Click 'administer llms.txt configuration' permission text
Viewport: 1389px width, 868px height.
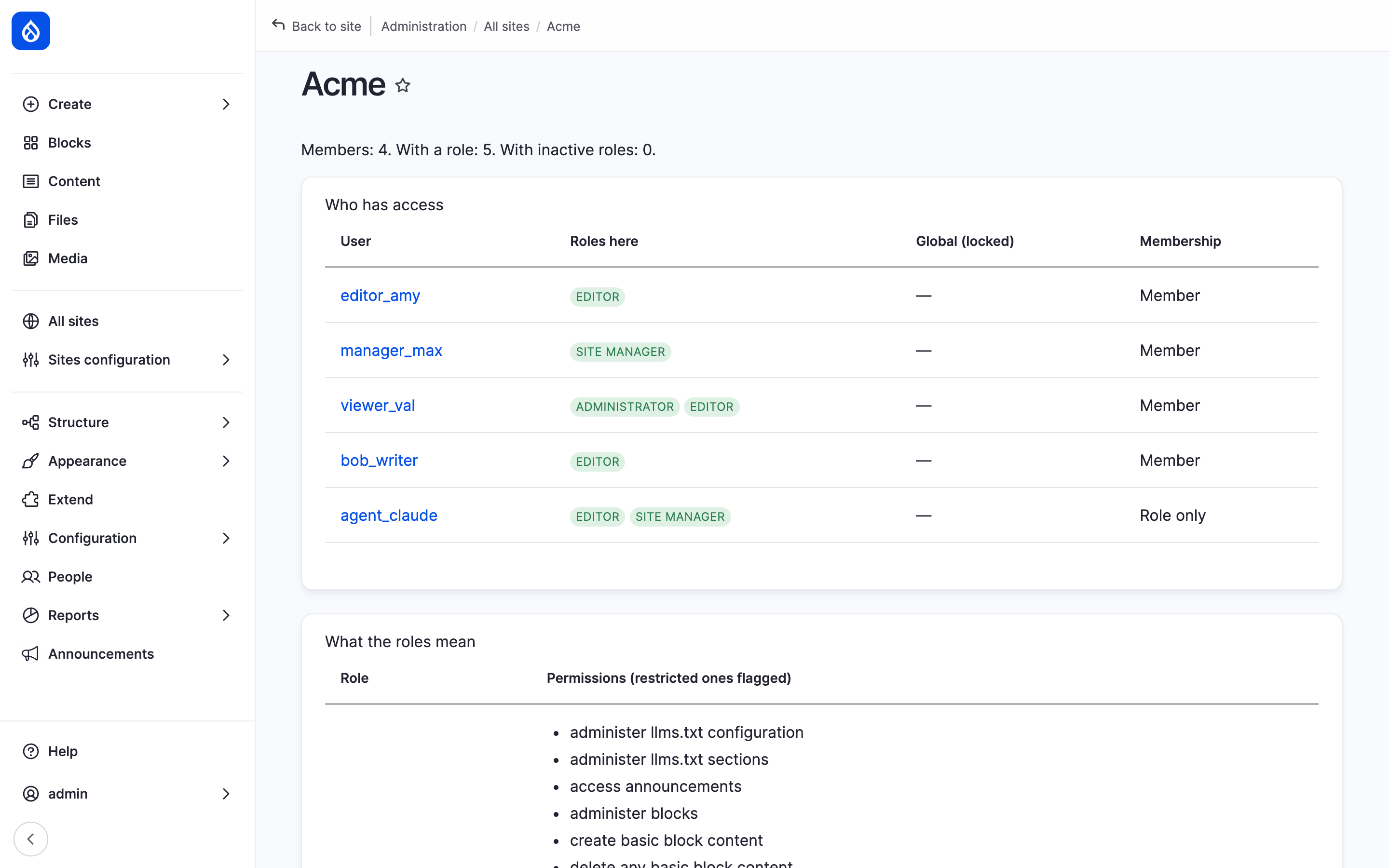click(686, 732)
